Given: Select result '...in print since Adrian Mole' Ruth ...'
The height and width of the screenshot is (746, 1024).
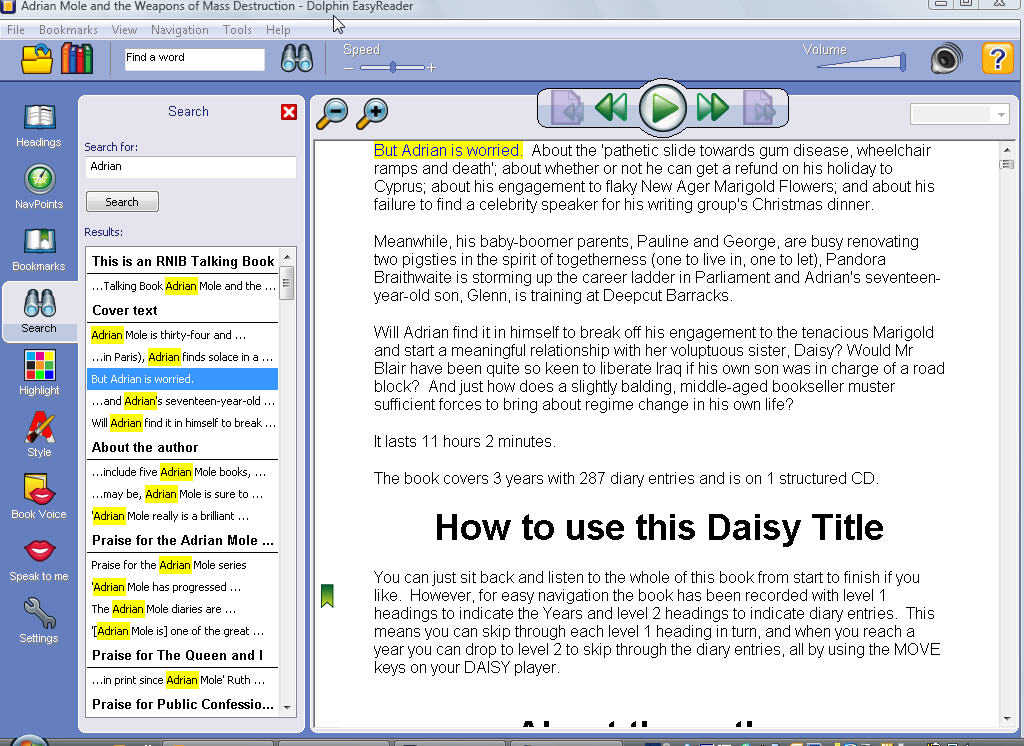Looking at the screenshot, I should click(183, 680).
